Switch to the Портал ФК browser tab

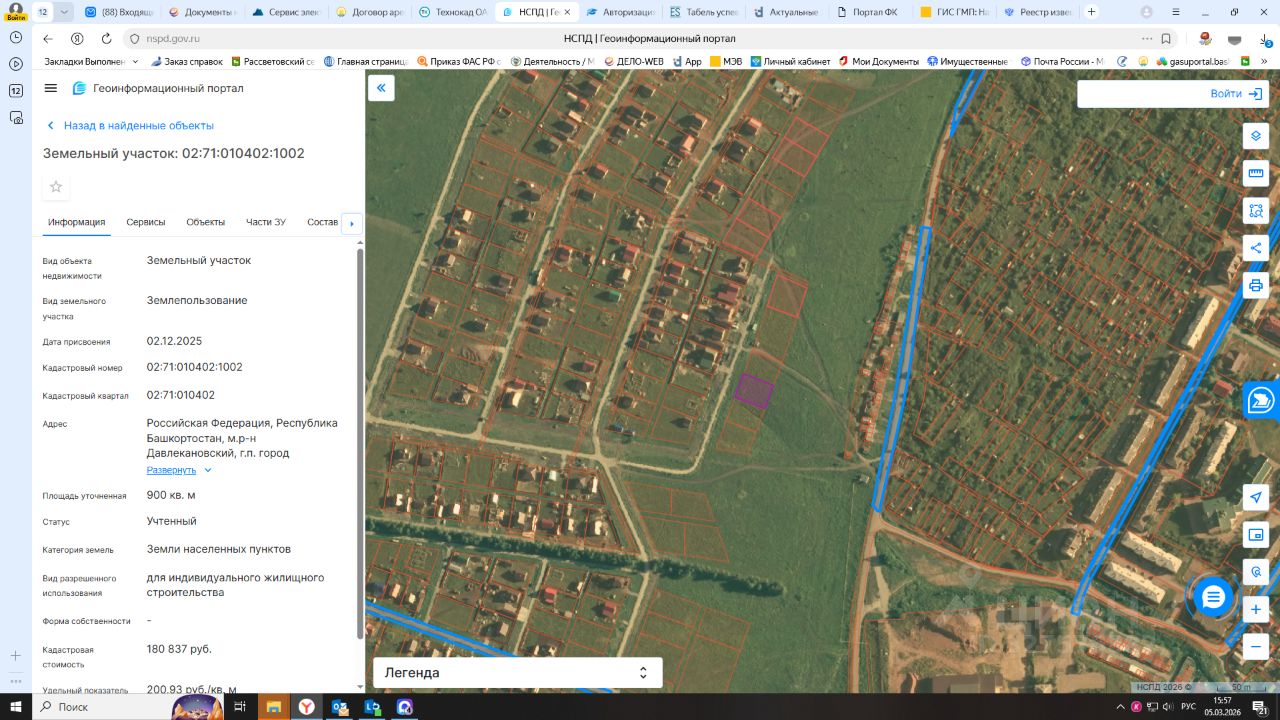[x=868, y=12]
